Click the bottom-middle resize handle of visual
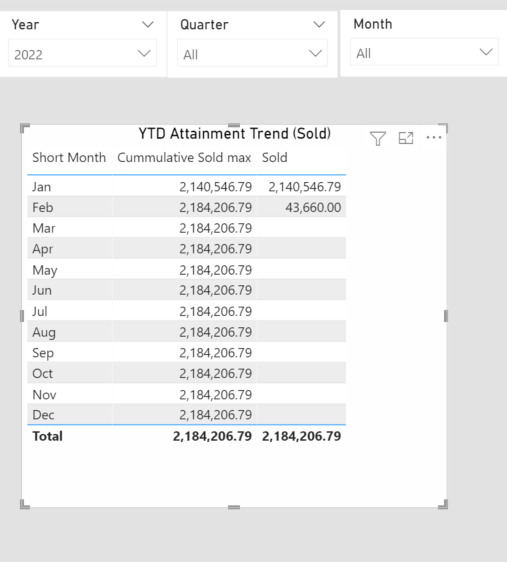This screenshot has width=507, height=562. pos(234,507)
